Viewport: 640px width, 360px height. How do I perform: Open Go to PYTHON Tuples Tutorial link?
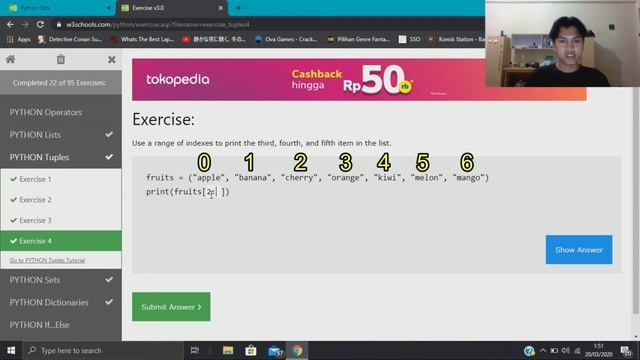coord(47,260)
